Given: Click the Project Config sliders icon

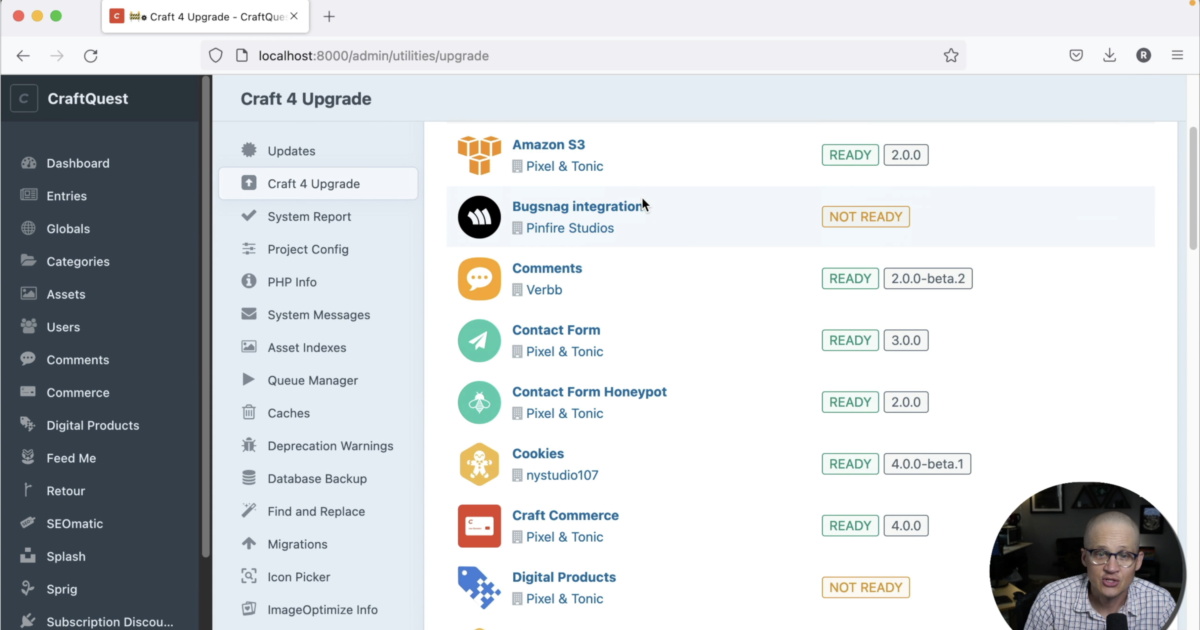Looking at the screenshot, I should click(249, 249).
